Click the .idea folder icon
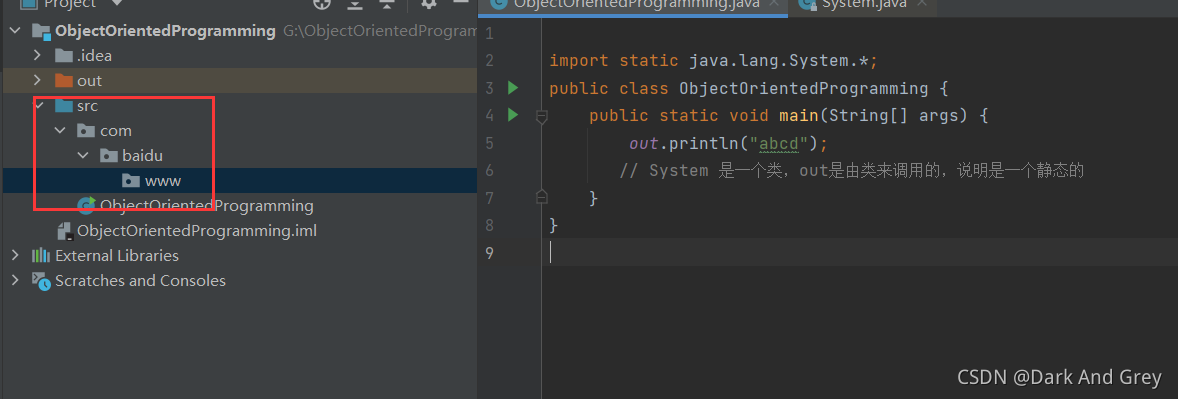1178x399 pixels. (x=64, y=56)
